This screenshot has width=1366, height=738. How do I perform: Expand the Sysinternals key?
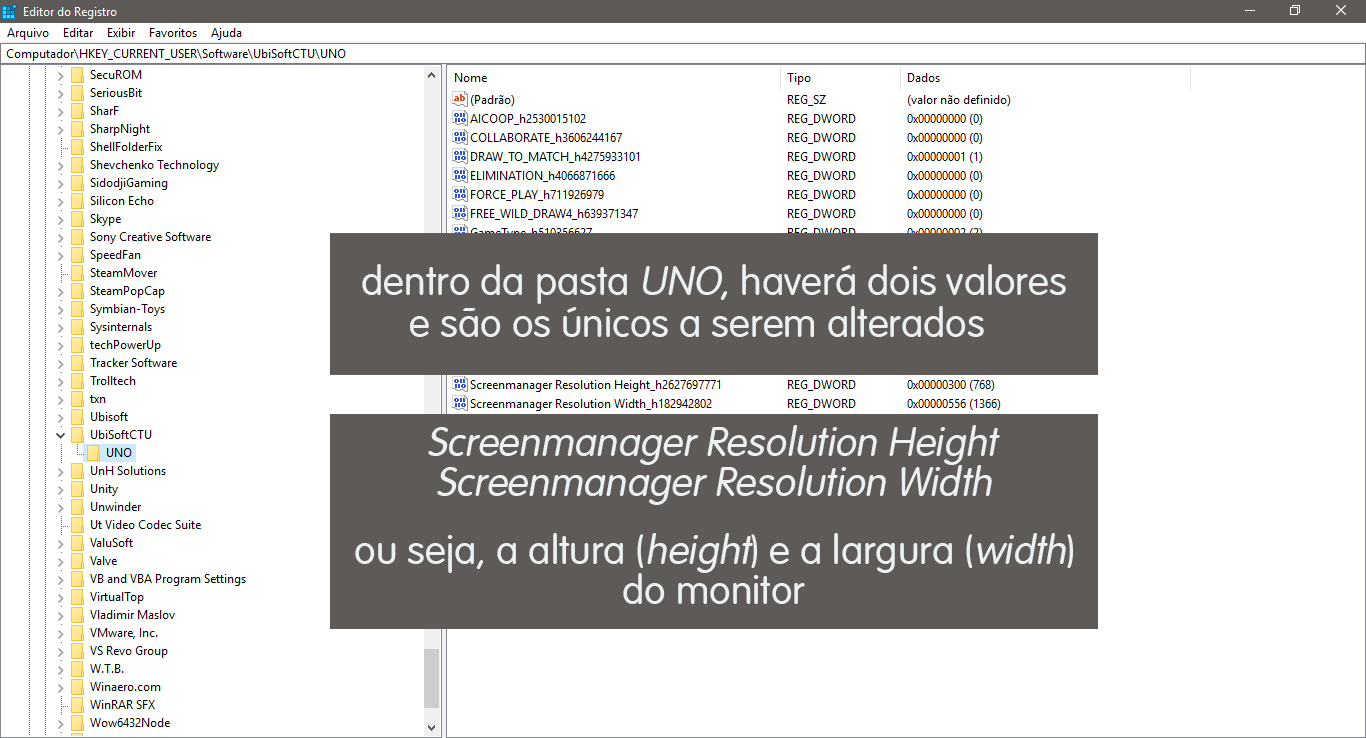(60, 327)
